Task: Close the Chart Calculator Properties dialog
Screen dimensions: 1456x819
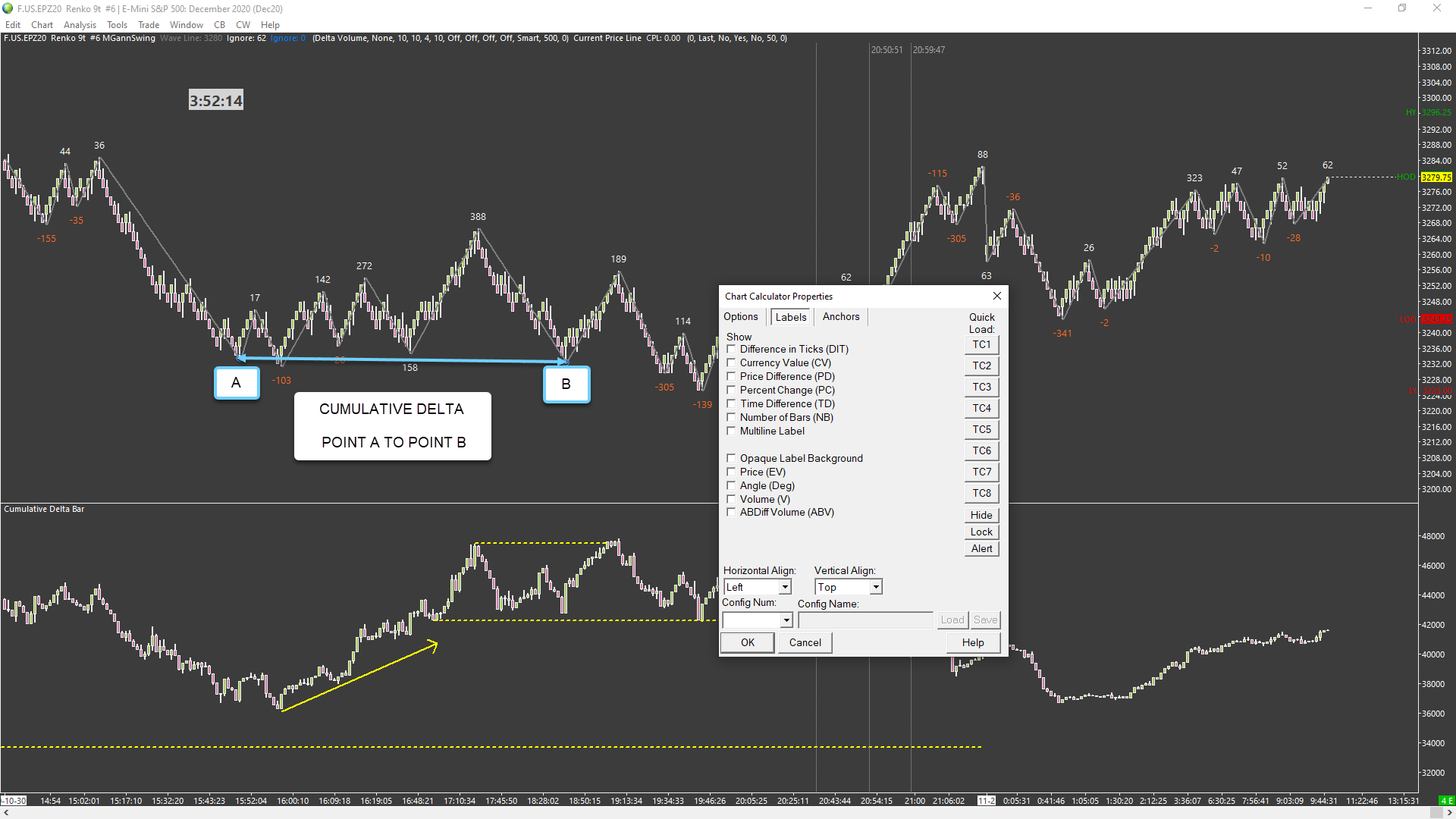Action: point(997,296)
